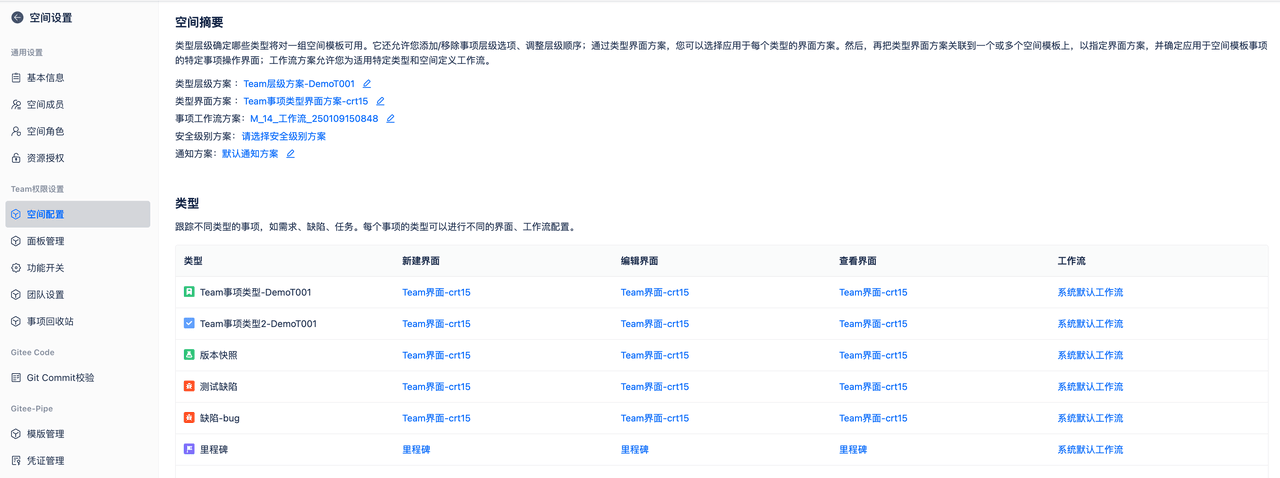Open the Team层级方案-DemoT001 link
This screenshot has width=1280, height=478.
click(299, 84)
